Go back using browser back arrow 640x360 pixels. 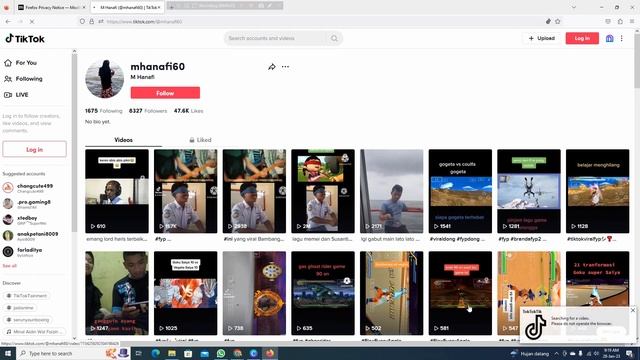coord(8,21)
